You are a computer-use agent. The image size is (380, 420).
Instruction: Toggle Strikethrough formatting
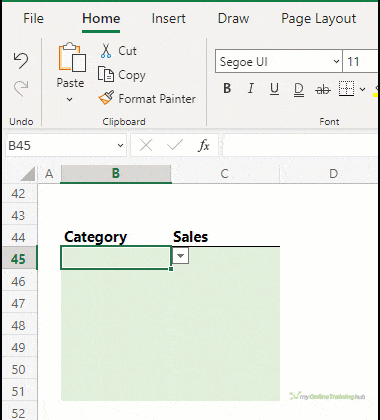323,89
